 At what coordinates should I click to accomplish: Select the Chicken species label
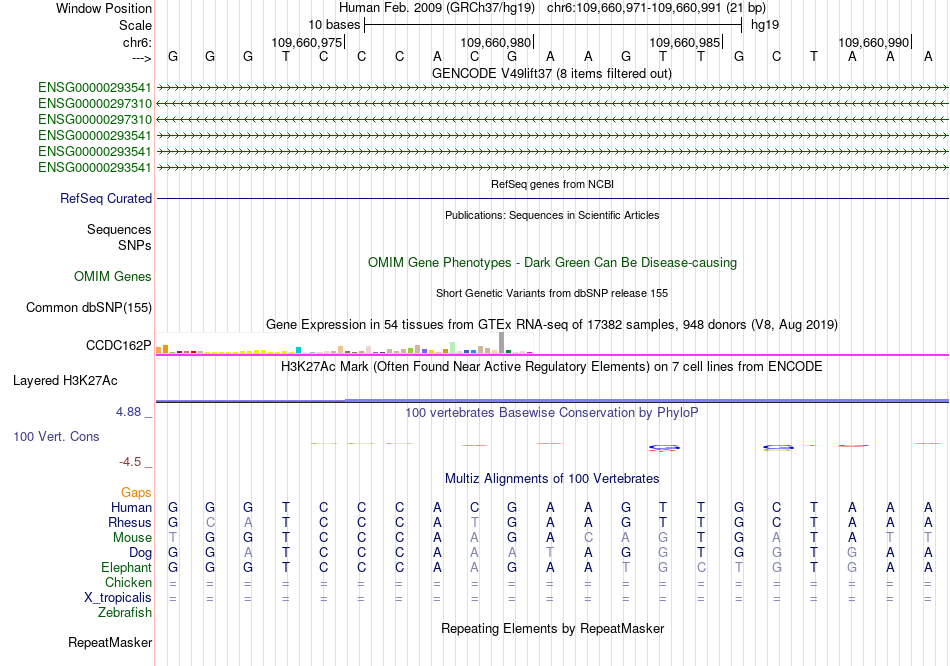pos(128,582)
